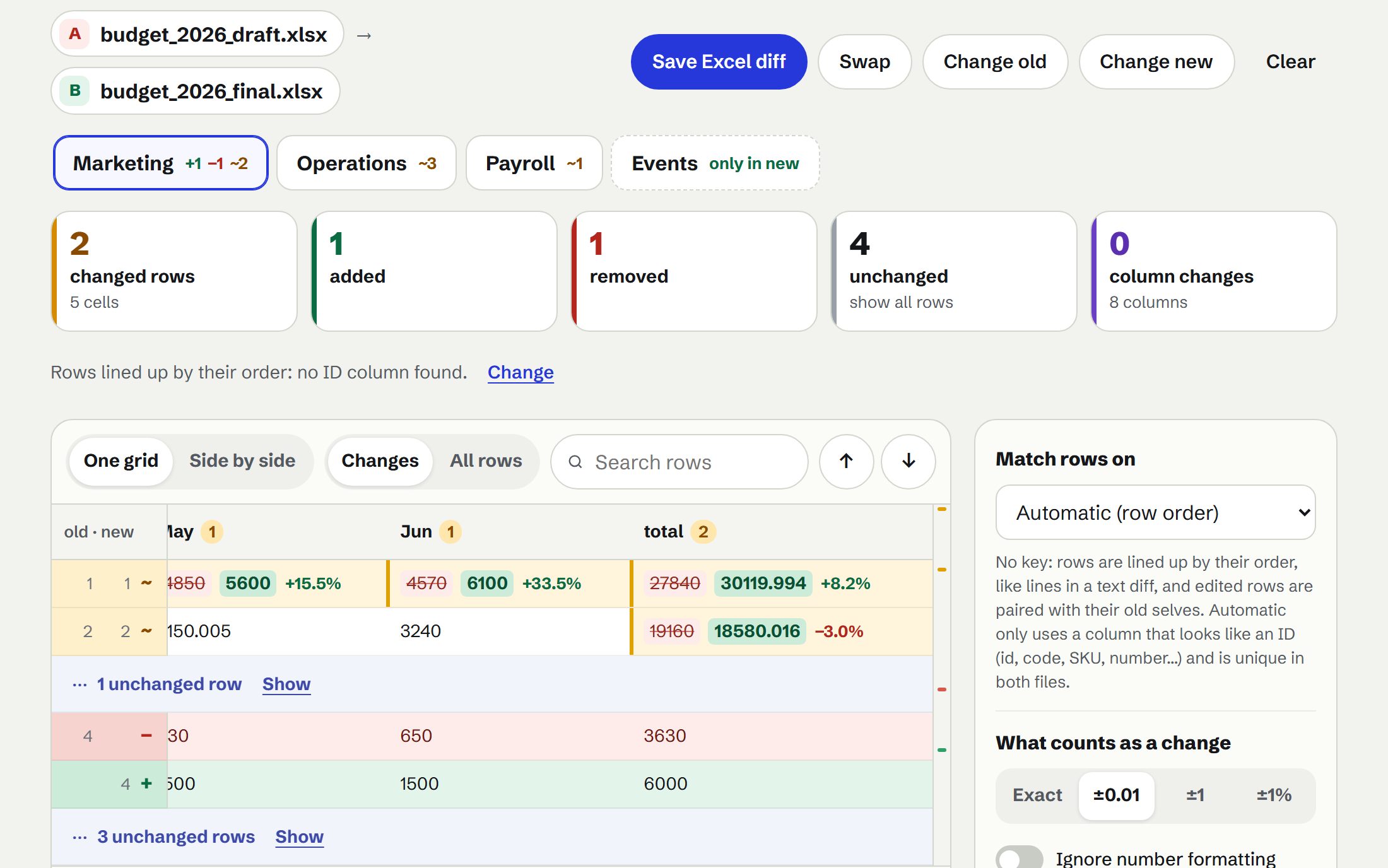Screen dimensions: 1388x868
Task: Switch to One grid view
Action: point(121,461)
